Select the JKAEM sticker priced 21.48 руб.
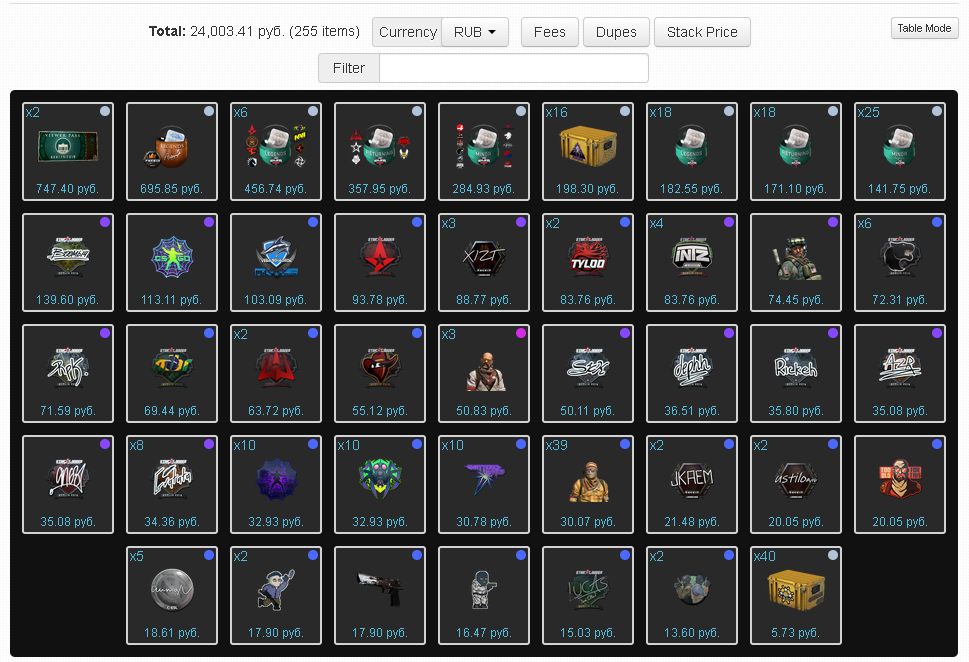 coord(692,484)
